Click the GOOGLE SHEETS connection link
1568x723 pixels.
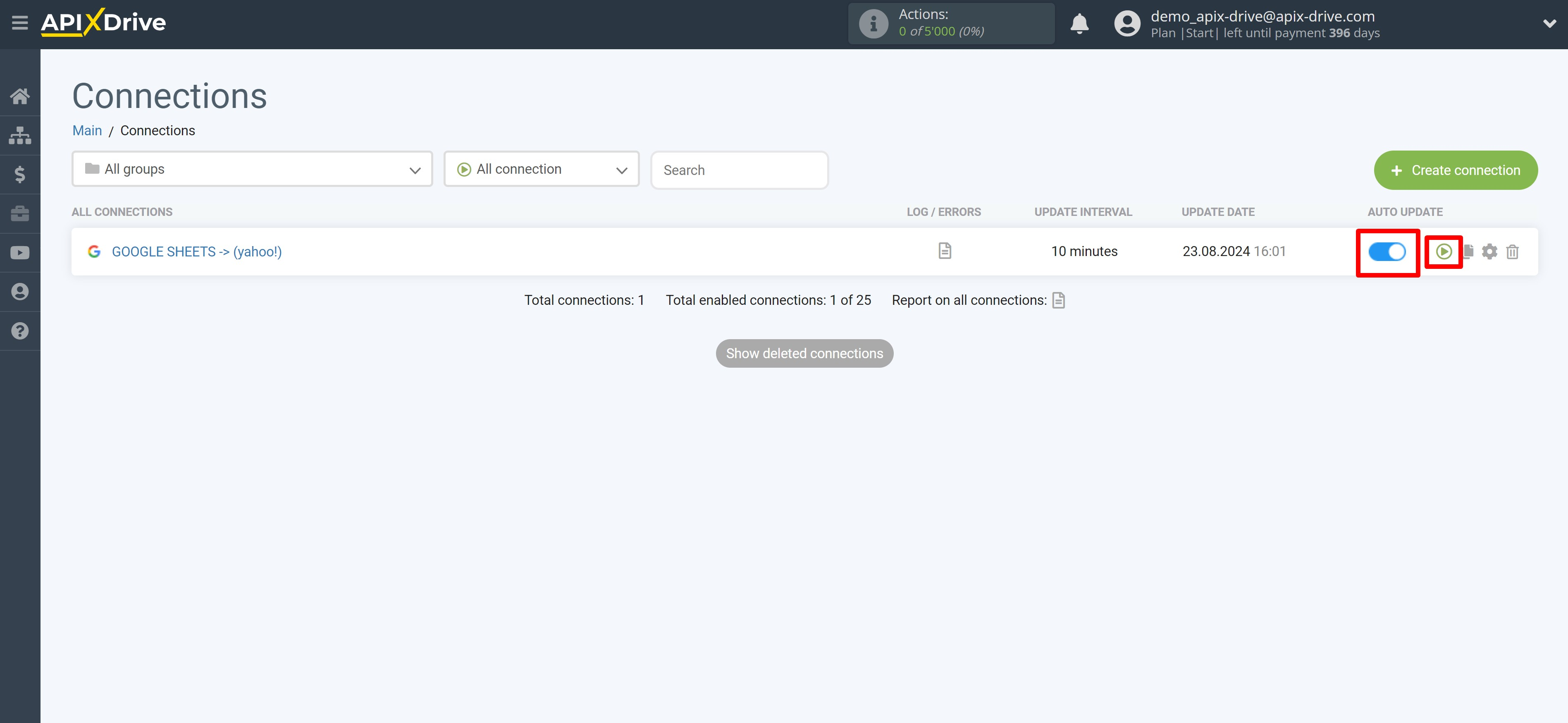[197, 251]
